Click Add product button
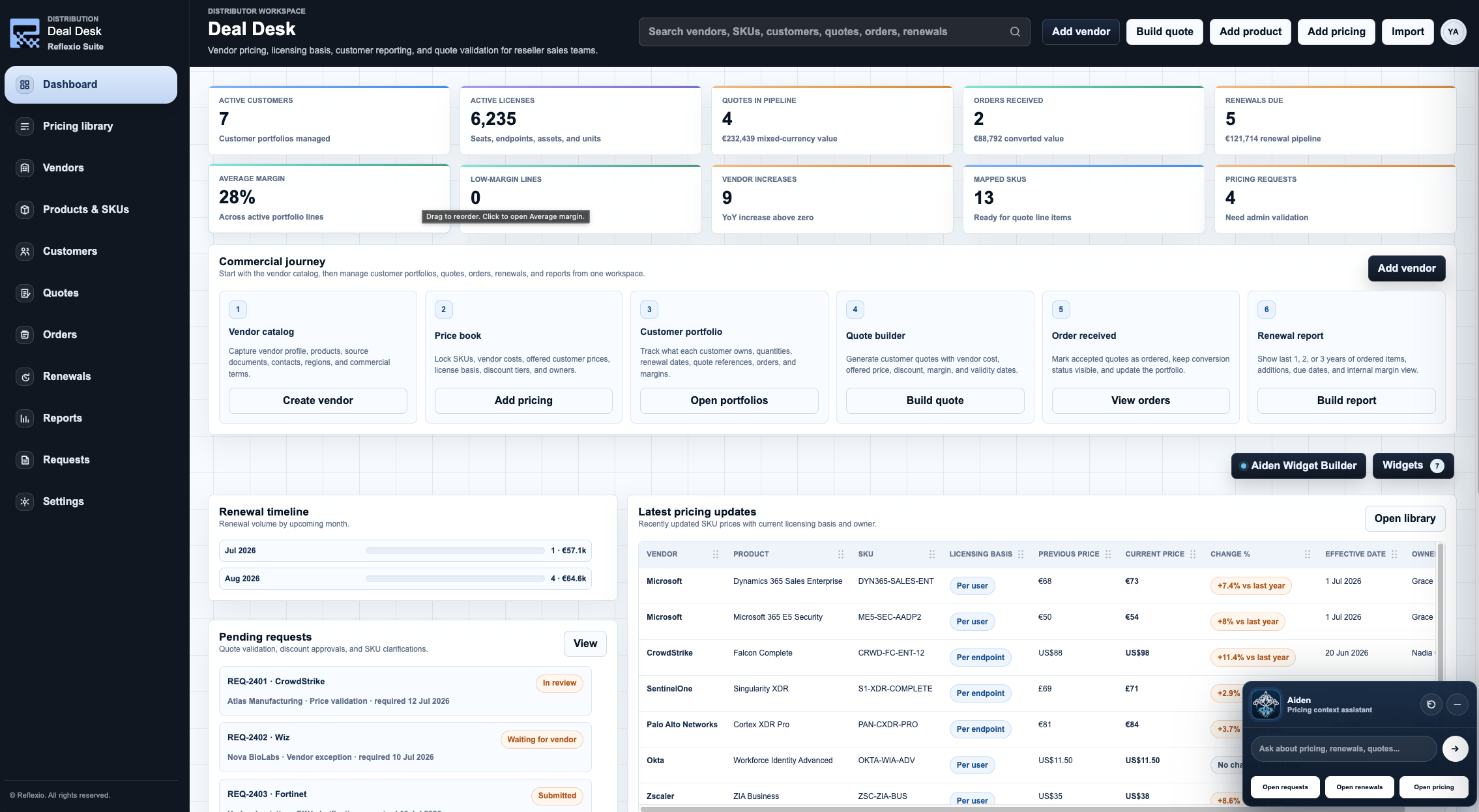Viewport: 1479px width, 812px height. pos(1250,32)
